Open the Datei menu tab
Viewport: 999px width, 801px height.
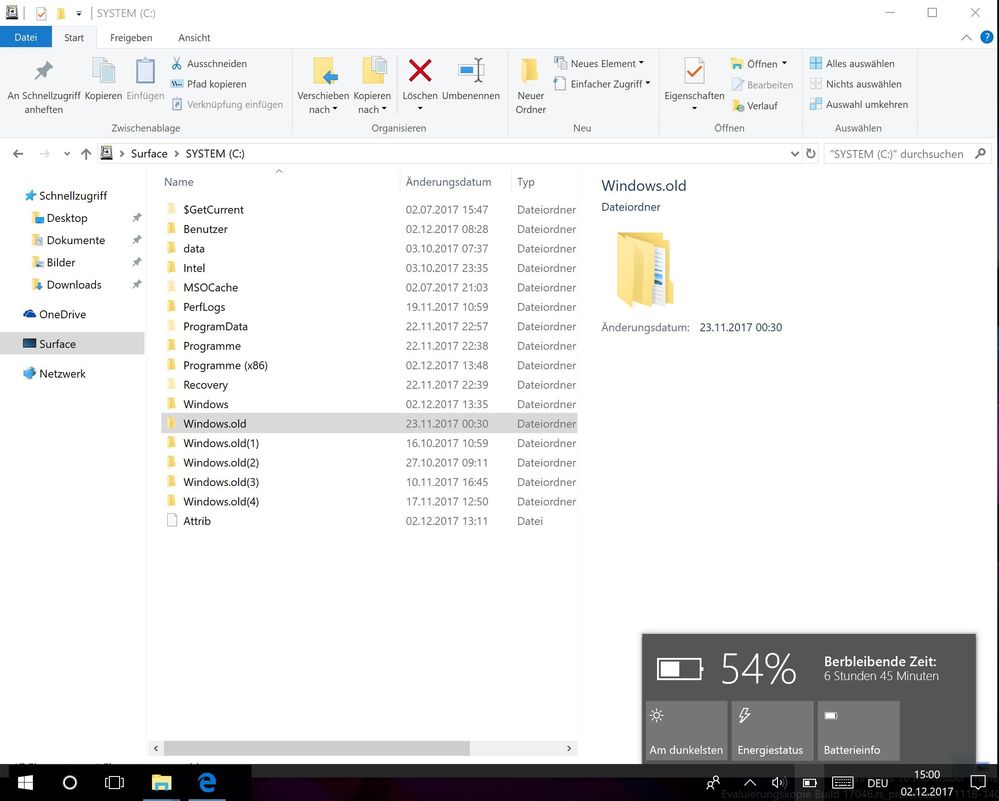(x=25, y=37)
